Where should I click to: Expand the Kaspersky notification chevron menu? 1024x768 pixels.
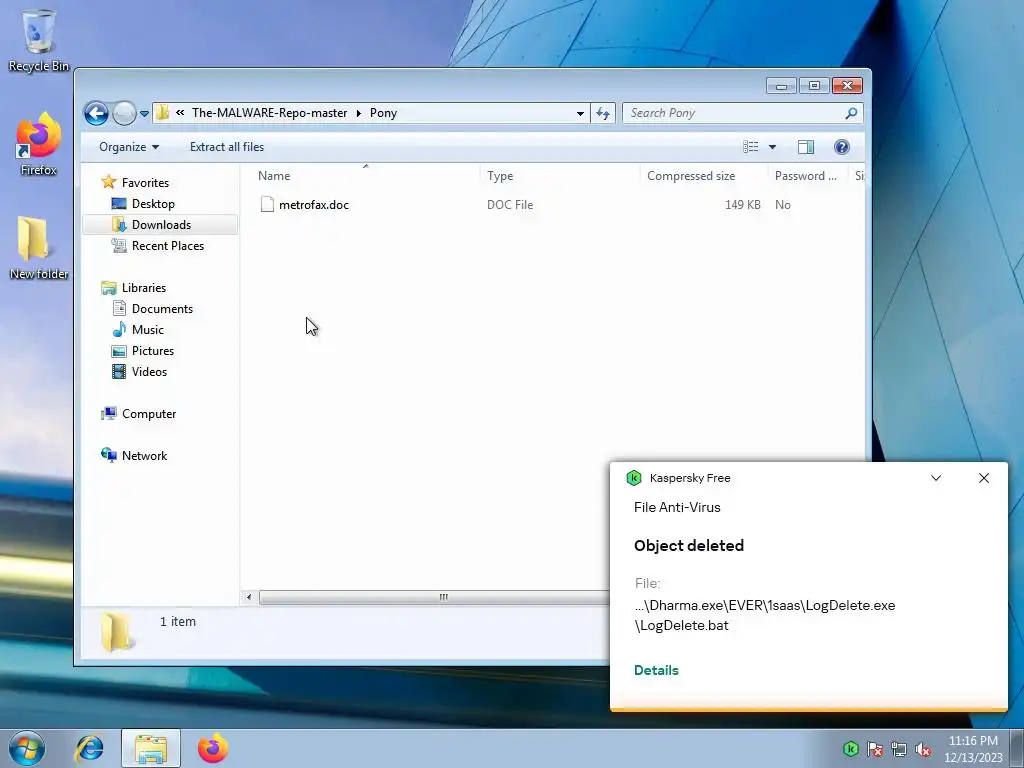click(936, 478)
